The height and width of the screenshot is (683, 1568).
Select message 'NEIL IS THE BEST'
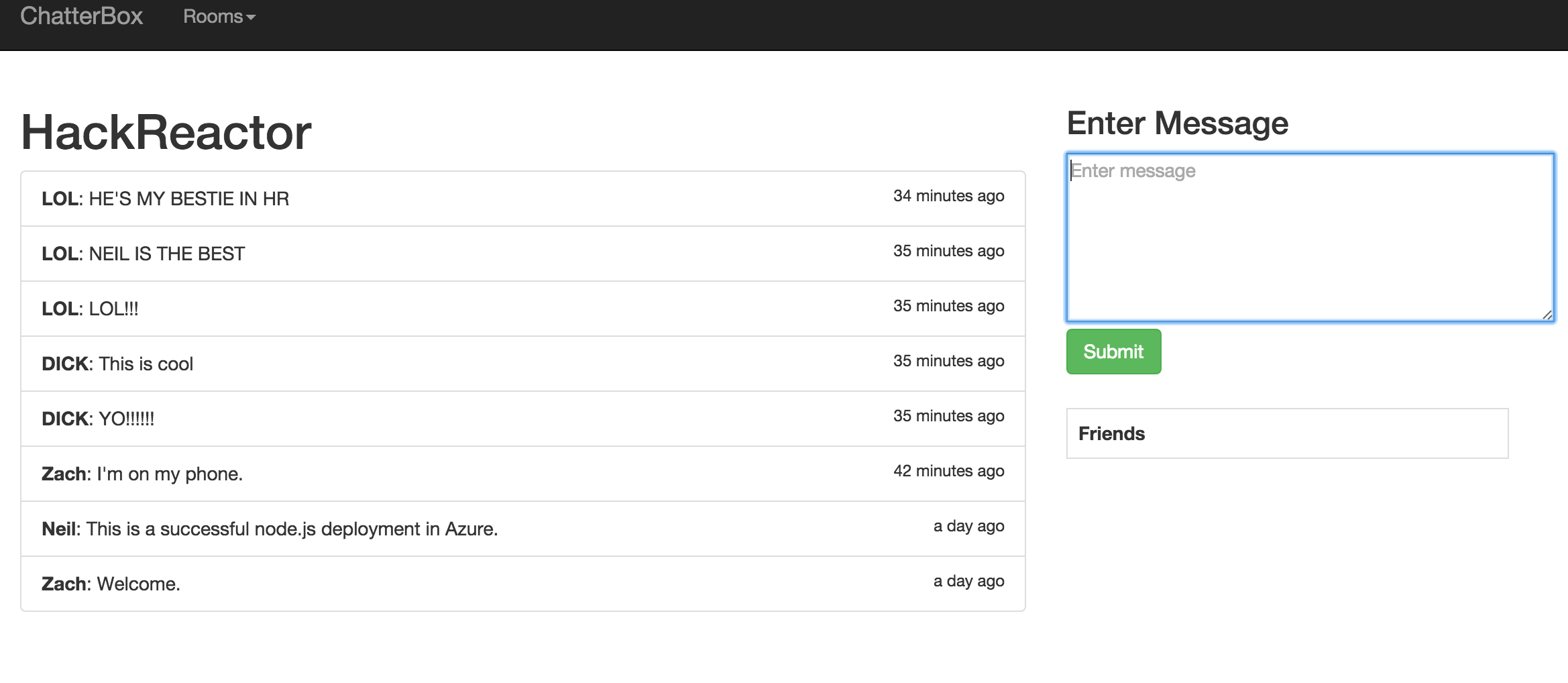click(523, 254)
